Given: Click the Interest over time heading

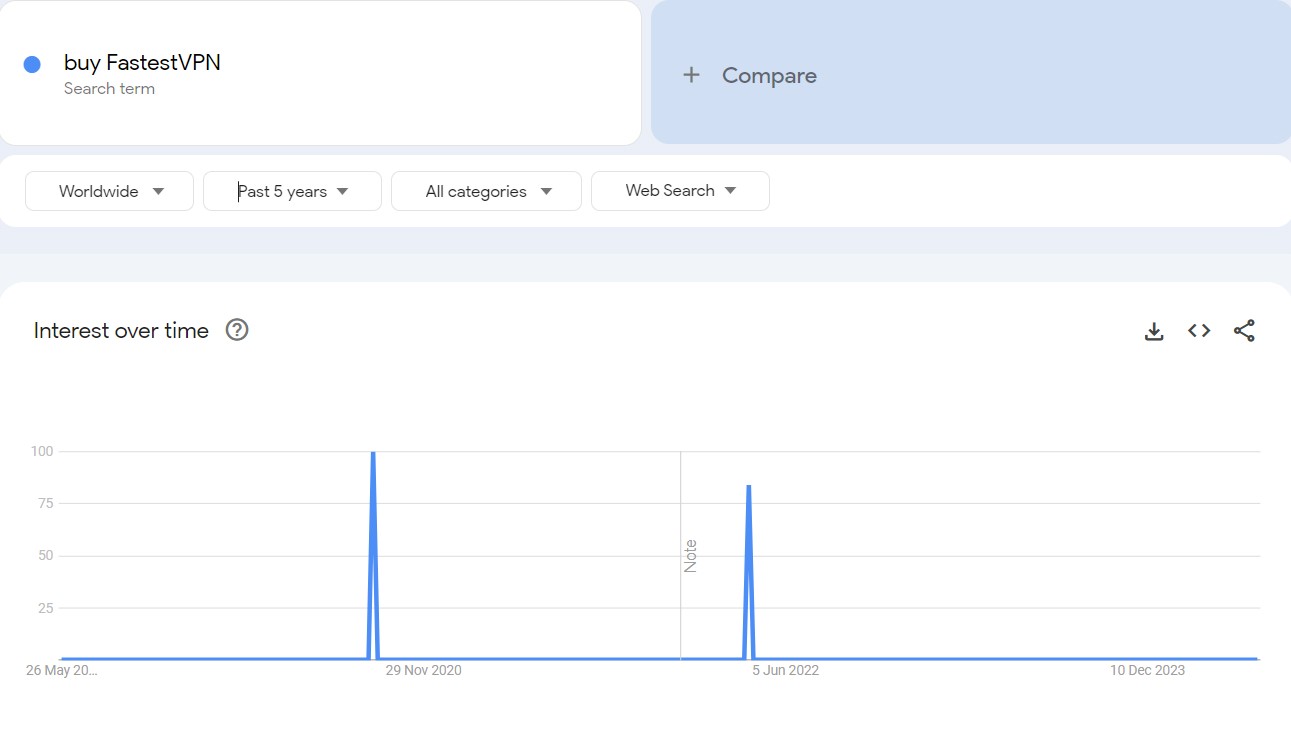Looking at the screenshot, I should click(x=121, y=331).
